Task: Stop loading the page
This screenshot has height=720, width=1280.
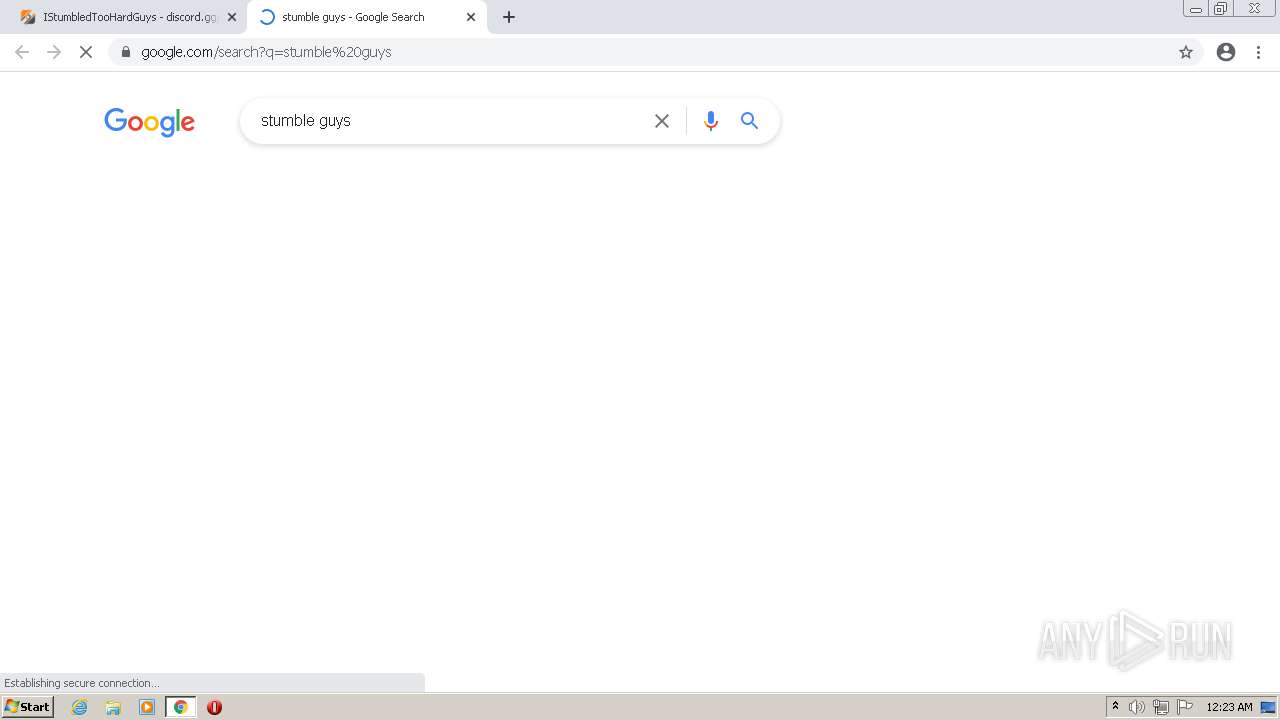Action: 86,52
